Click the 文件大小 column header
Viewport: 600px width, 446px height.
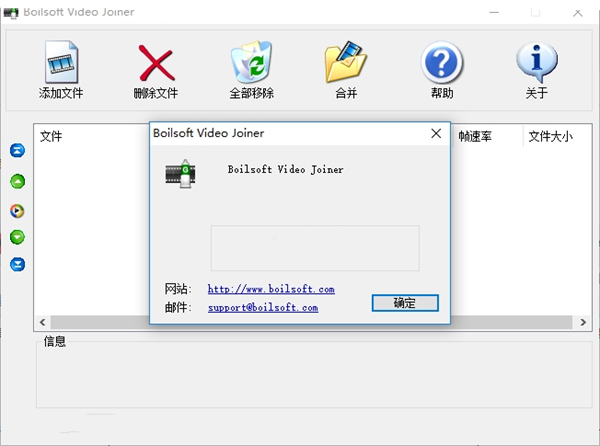click(551, 136)
